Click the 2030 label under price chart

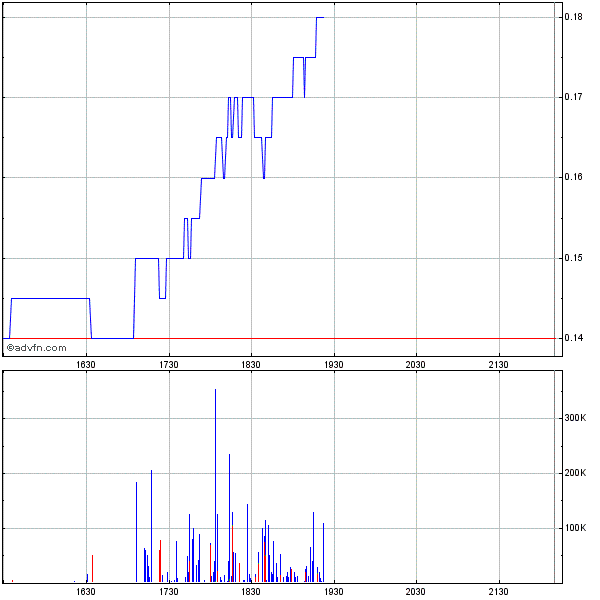[416, 365]
